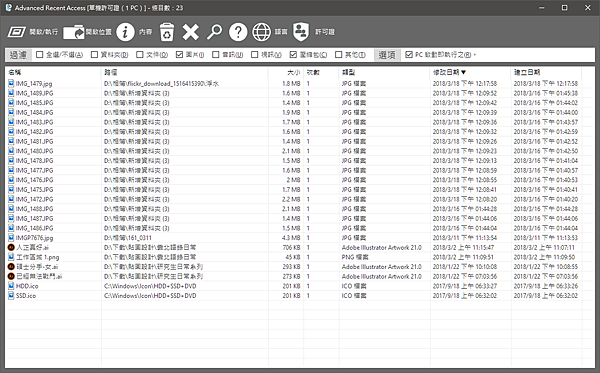Click the Illustrator icon of 人正真好.ai
Viewport: 600px width, 373px height.
coord(11,248)
